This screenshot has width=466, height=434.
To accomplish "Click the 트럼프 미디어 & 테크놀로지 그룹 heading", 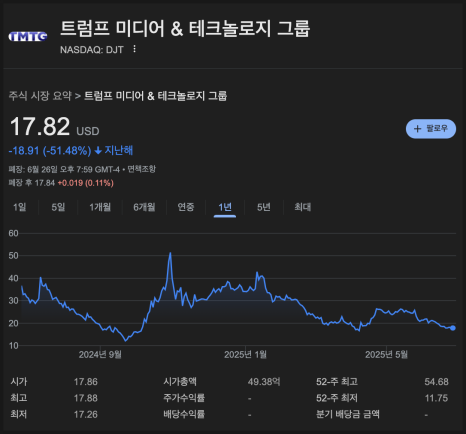I will click(x=185, y=28).
